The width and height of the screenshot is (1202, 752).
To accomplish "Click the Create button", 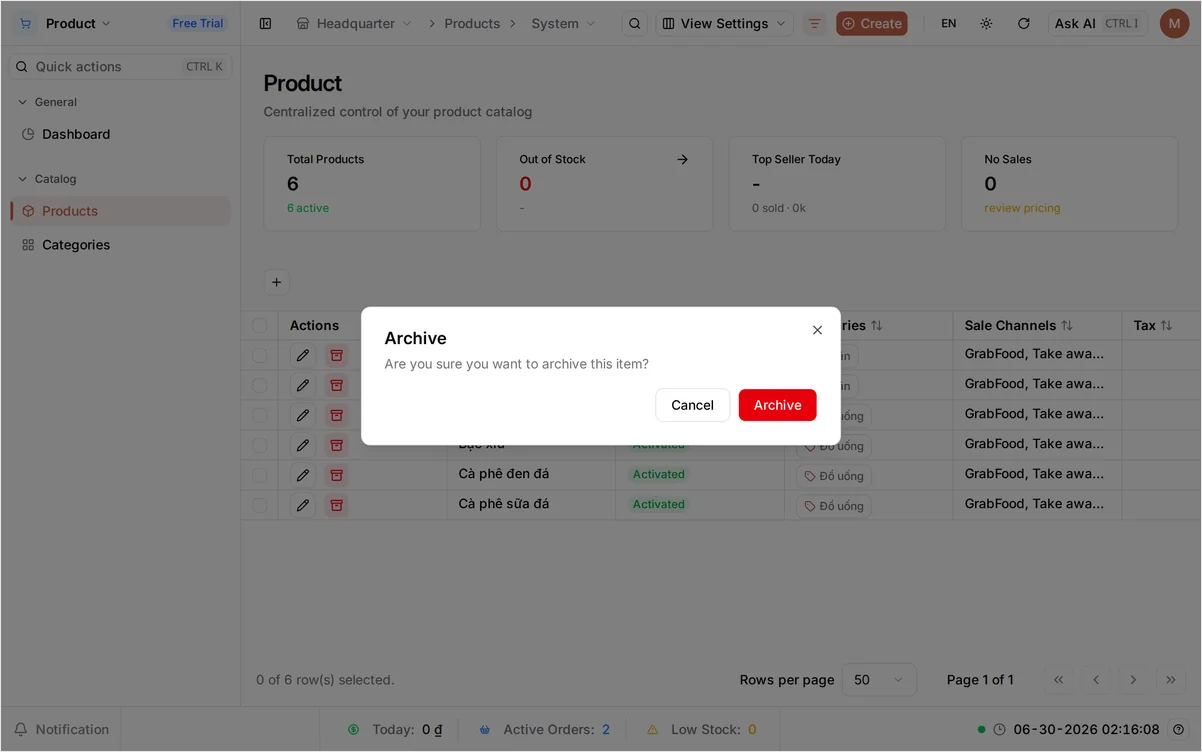I will (872, 23).
